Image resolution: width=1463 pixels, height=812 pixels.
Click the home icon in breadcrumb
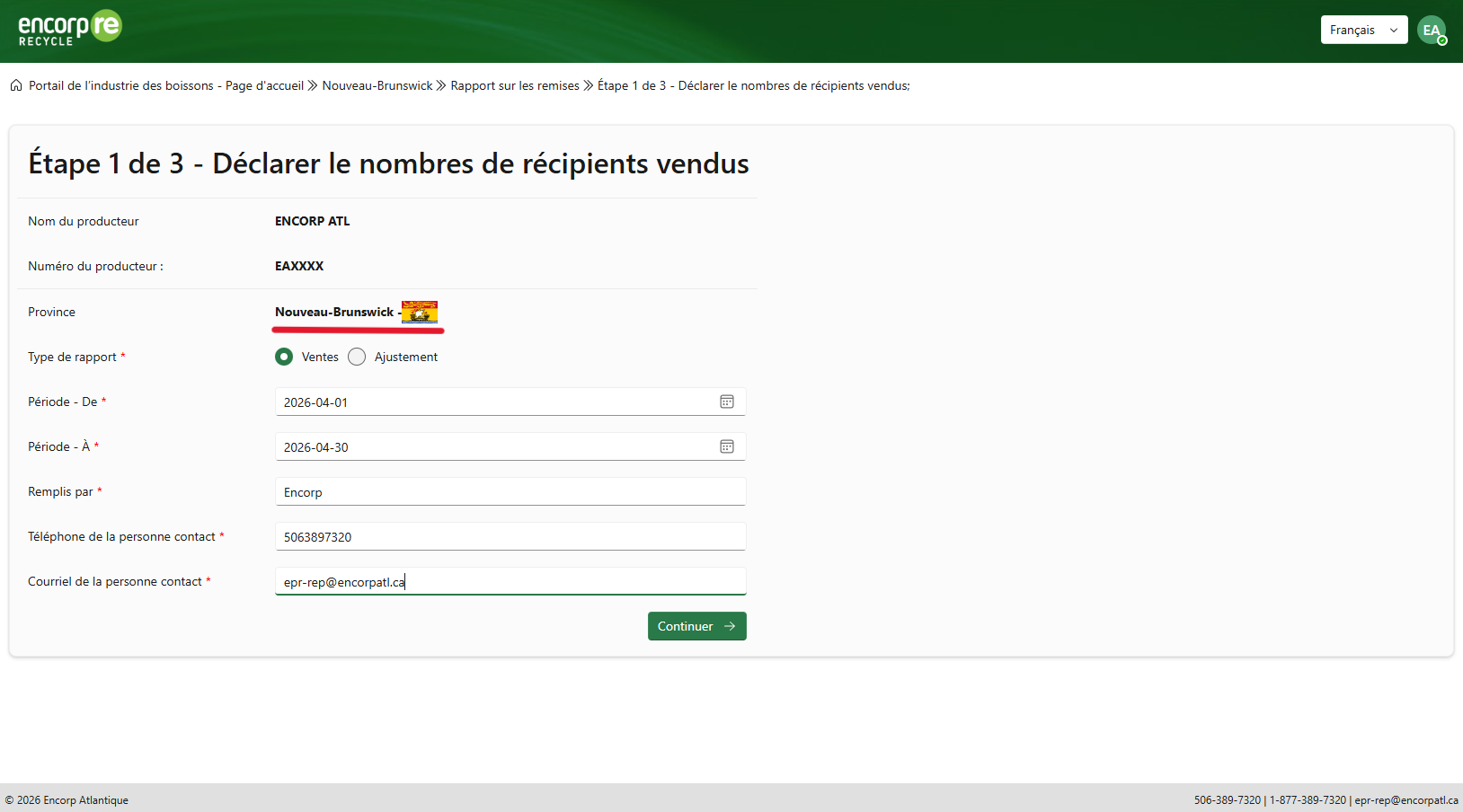click(x=16, y=86)
